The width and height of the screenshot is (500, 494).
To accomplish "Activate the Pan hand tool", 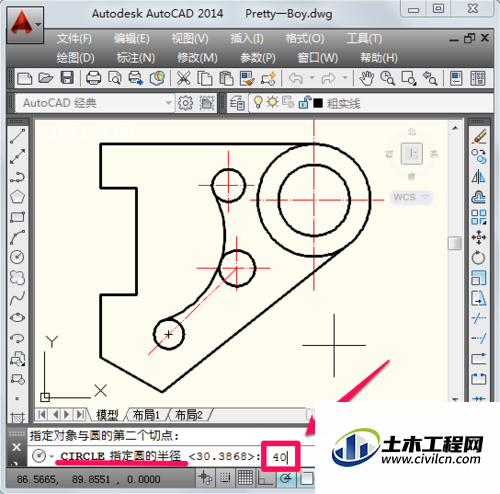I will point(367,79).
